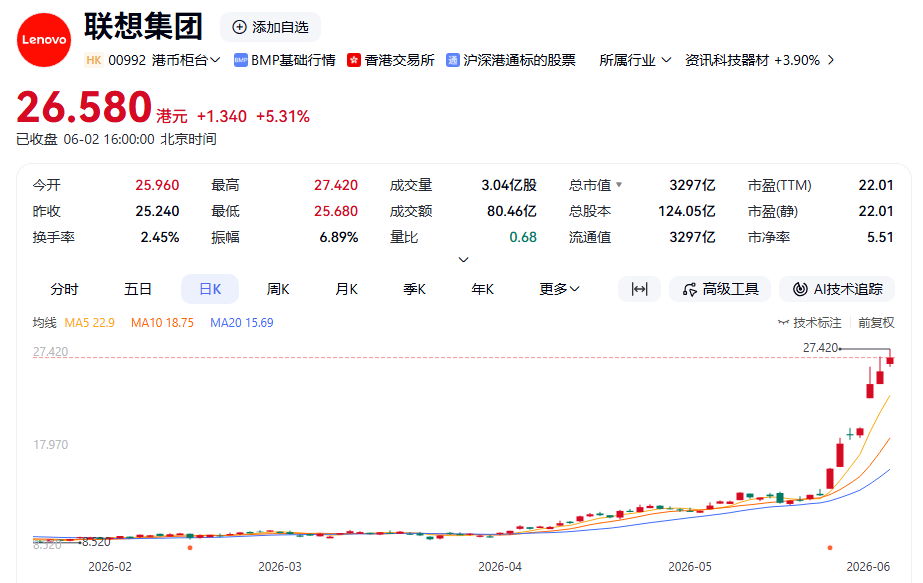Select the 月K chart tab

click(346, 289)
